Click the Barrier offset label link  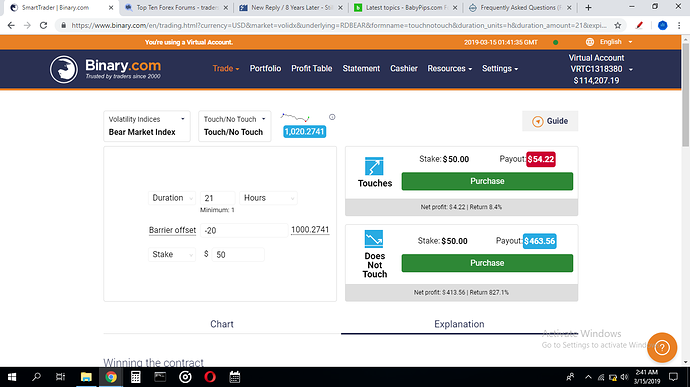coord(172,230)
